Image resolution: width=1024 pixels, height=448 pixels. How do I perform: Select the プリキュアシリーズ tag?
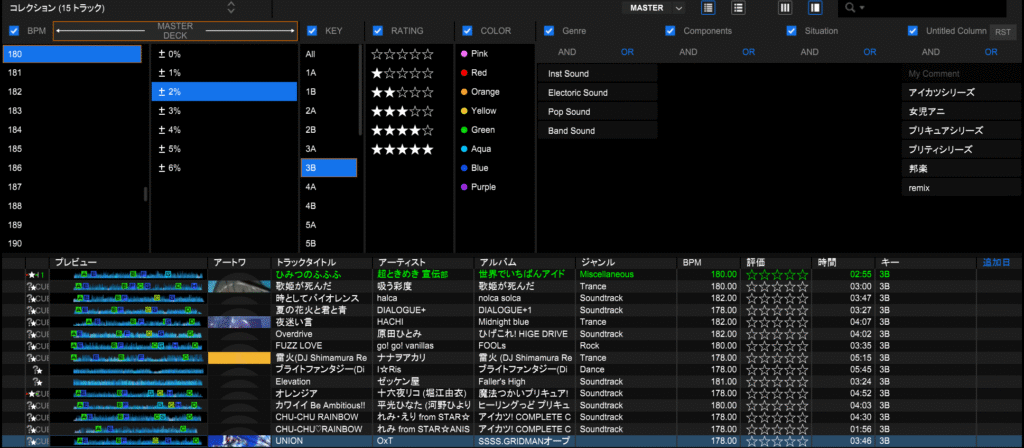pyautogui.click(x=961, y=131)
